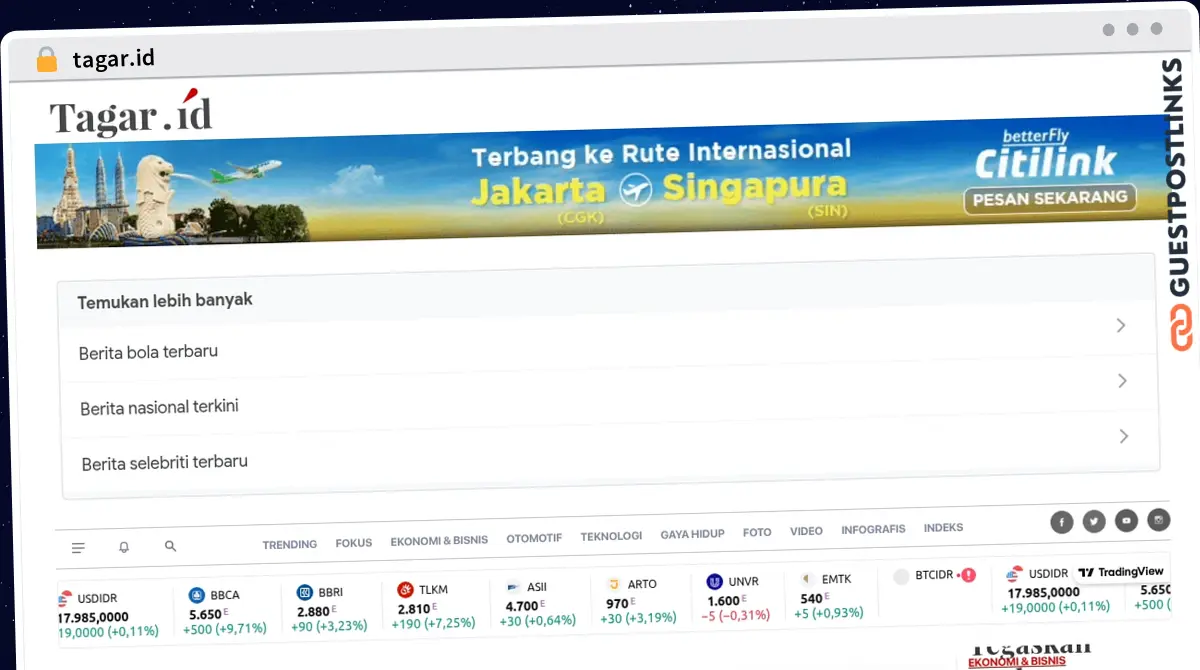
Task: Click the BTCIDR ticker label
Action: coord(934,575)
